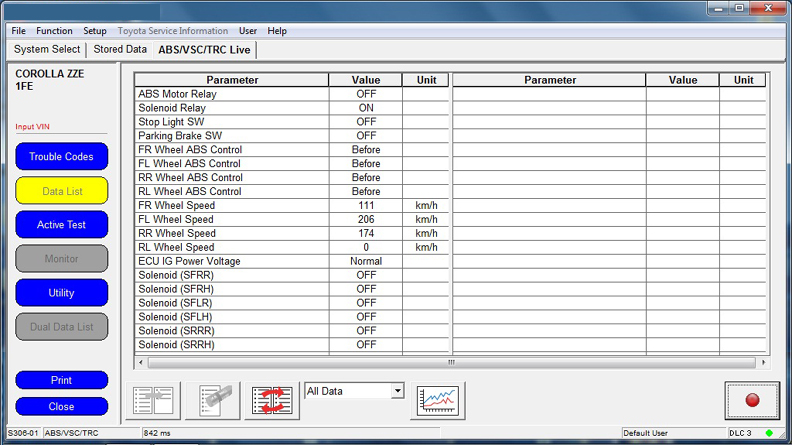Select the Solenoid (SFLR) row

coord(292,303)
